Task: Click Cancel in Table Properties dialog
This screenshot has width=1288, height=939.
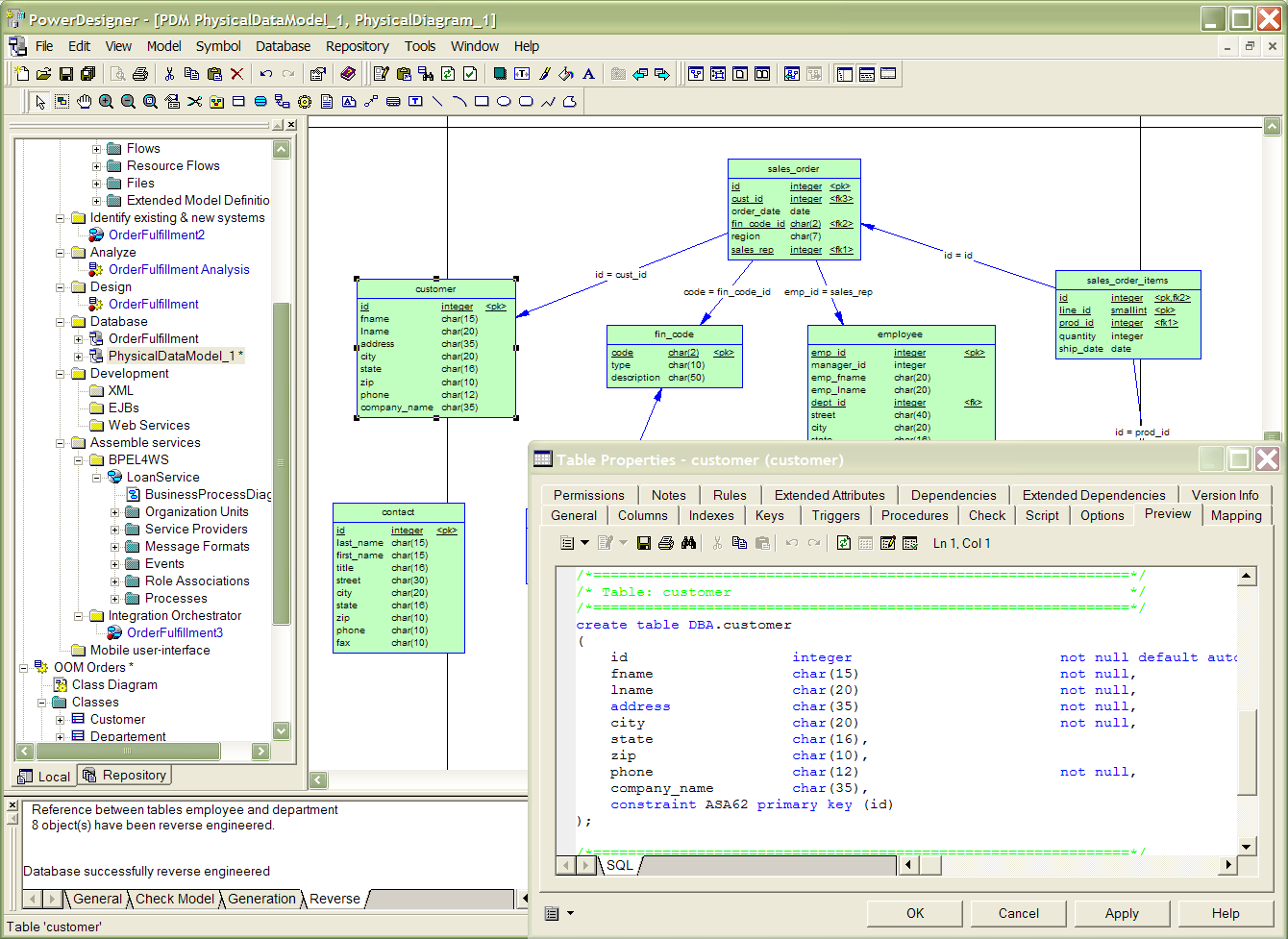Action: click(x=1018, y=913)
